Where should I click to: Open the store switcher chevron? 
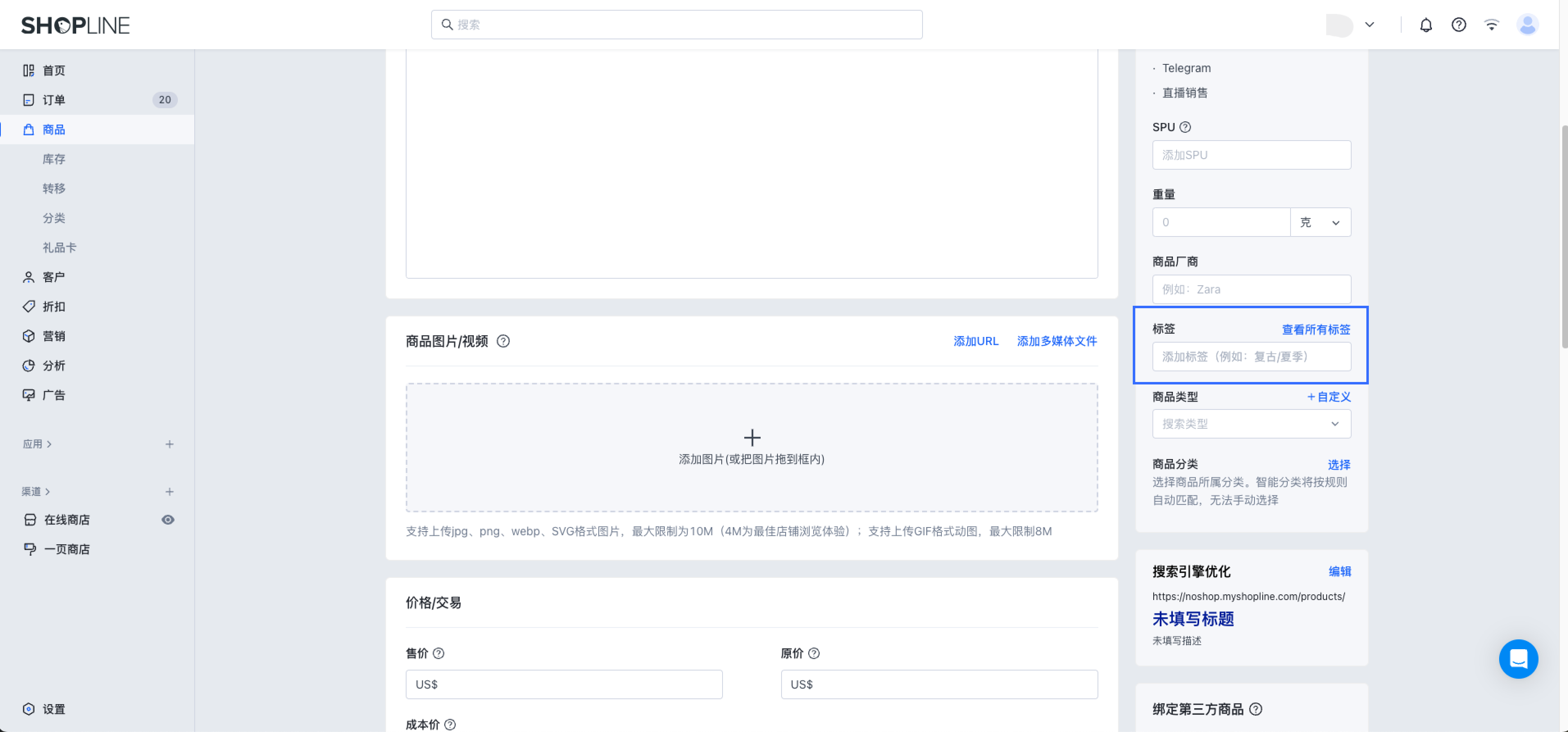coord(1369,24)
